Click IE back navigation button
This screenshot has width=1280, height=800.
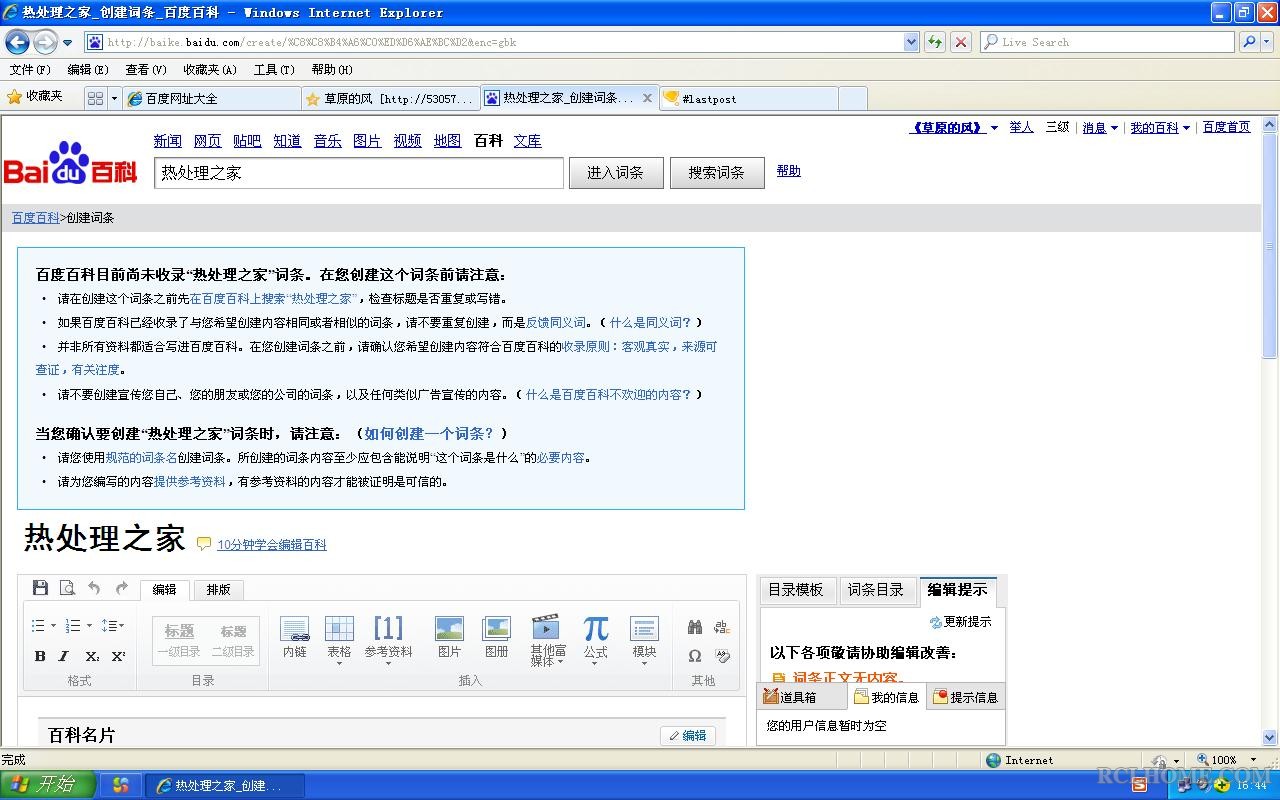pyautogui.click(x=17, y=42)
